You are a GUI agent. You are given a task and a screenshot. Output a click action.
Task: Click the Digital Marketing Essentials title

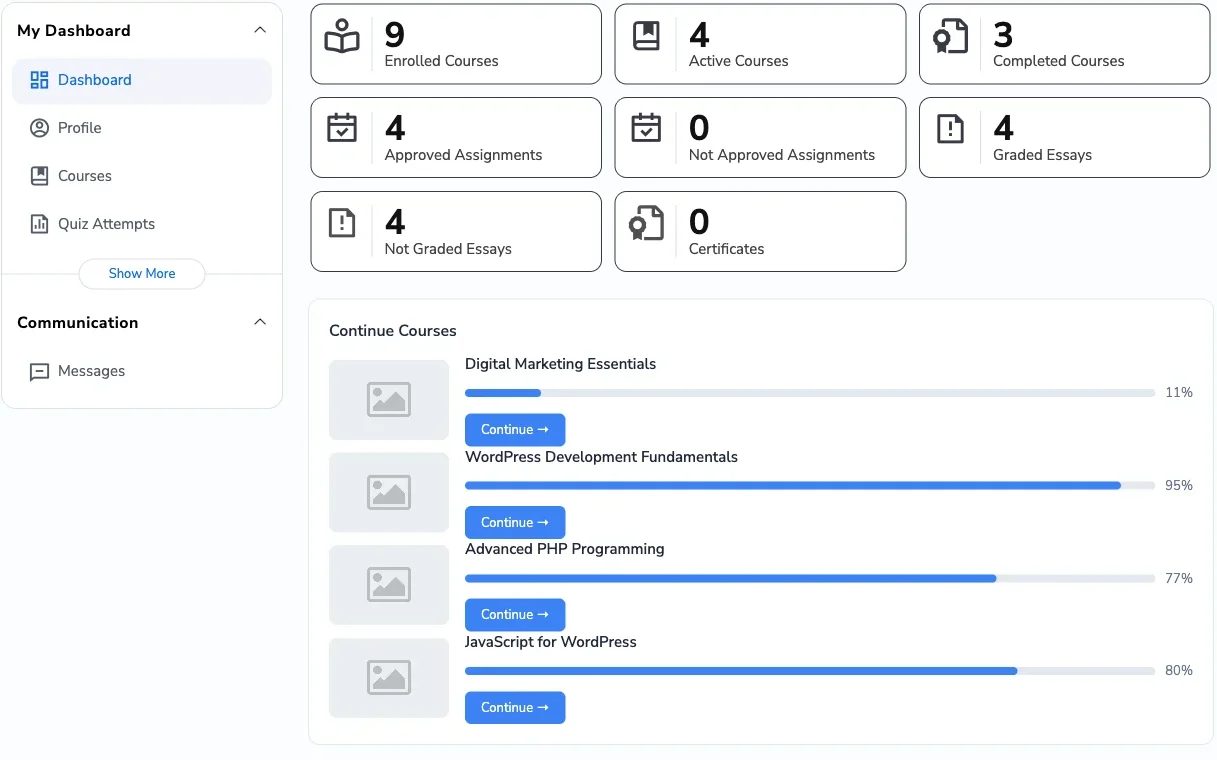point(560,364)
